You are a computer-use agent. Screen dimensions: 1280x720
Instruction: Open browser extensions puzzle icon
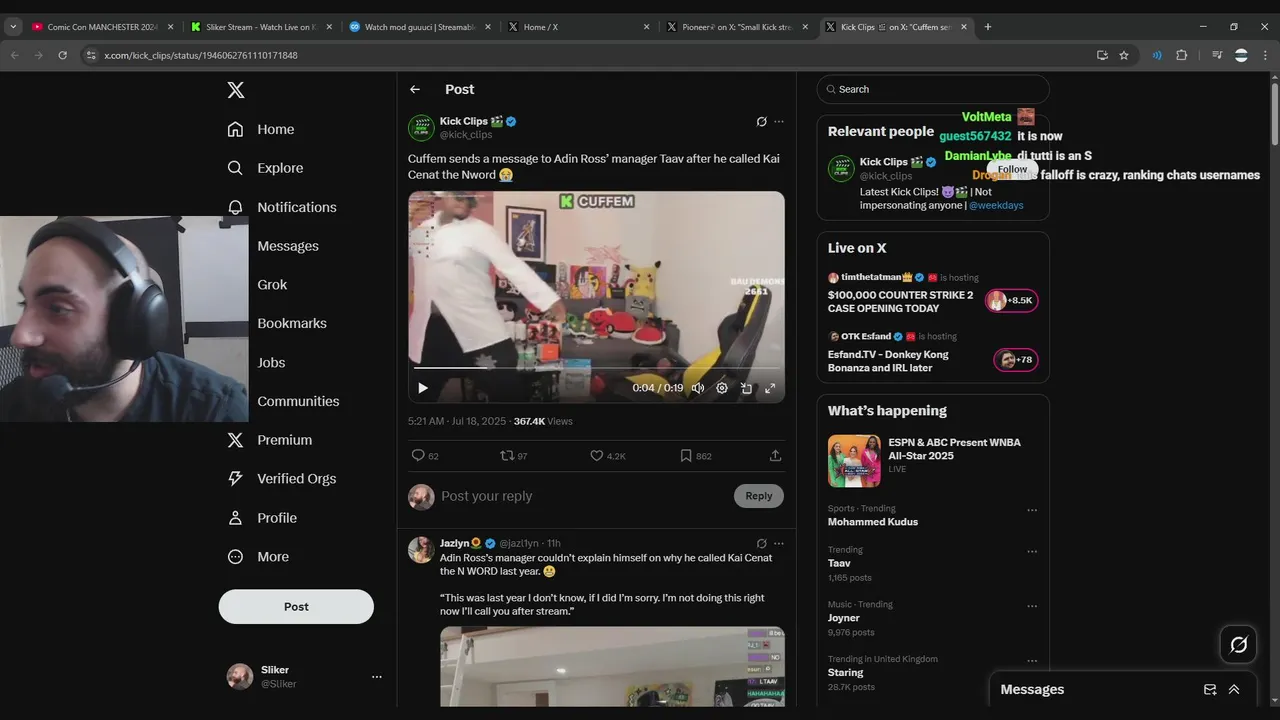click(1181, 55)
